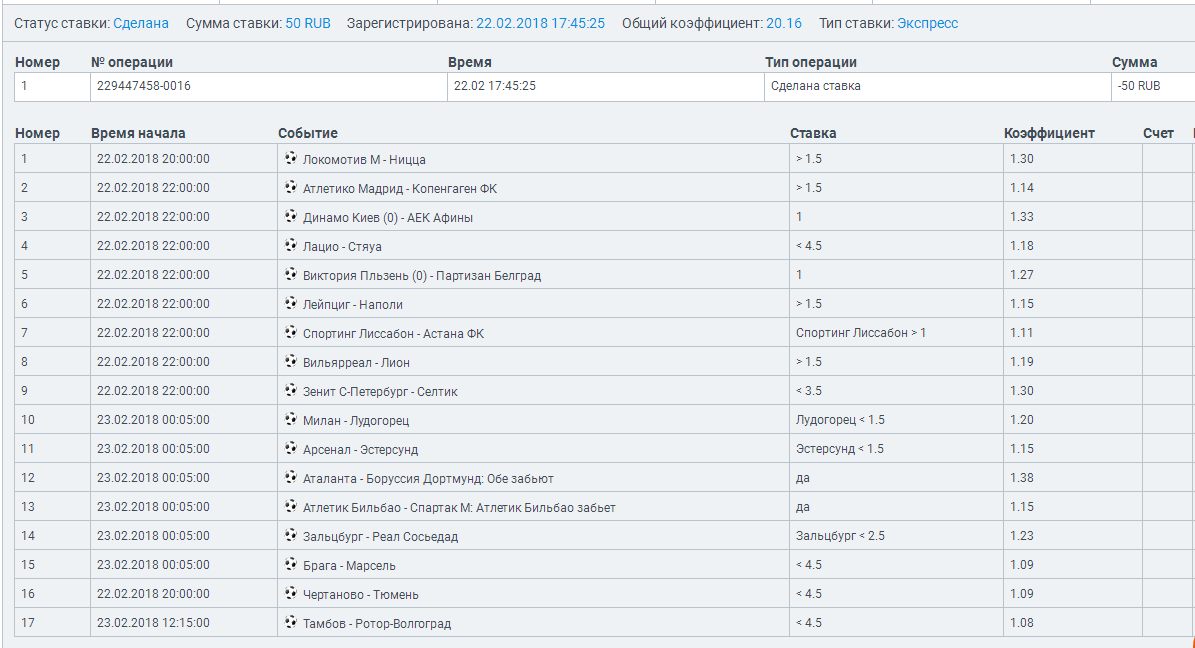
Task: Click soccer ball icon for Лацио - Стяуа
Action: click(x=290, y=245)
